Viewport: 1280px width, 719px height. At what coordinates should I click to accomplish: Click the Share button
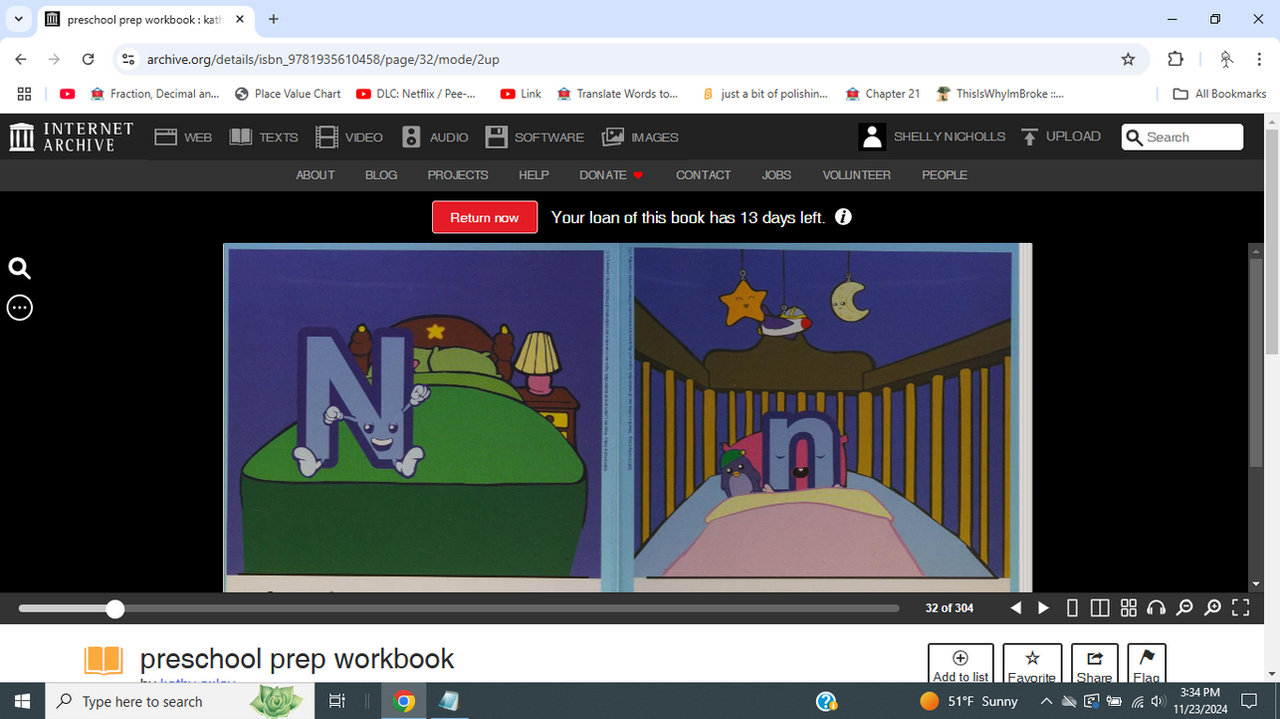point(1094,664)
